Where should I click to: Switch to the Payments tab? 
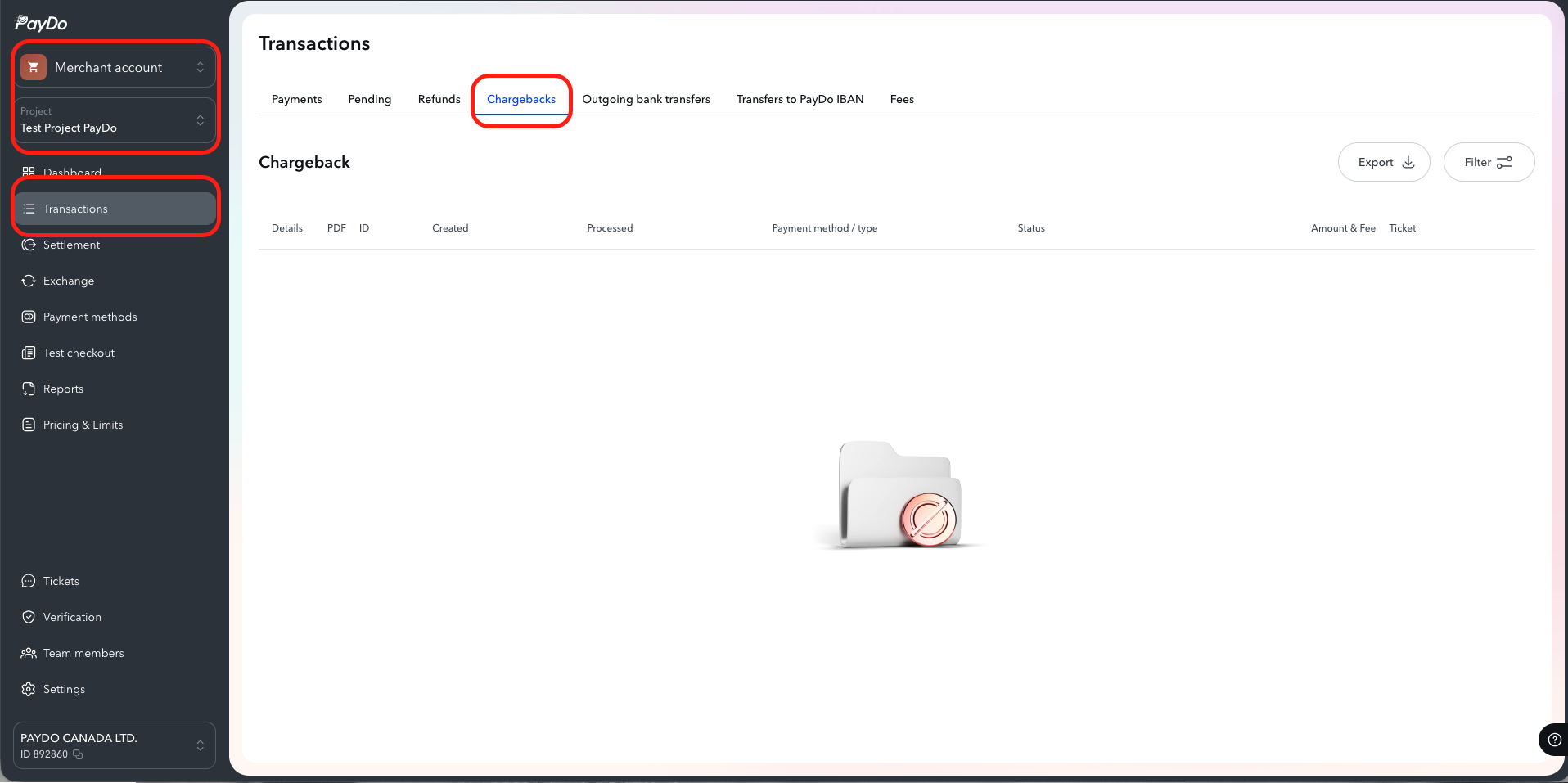coord(296,99)
